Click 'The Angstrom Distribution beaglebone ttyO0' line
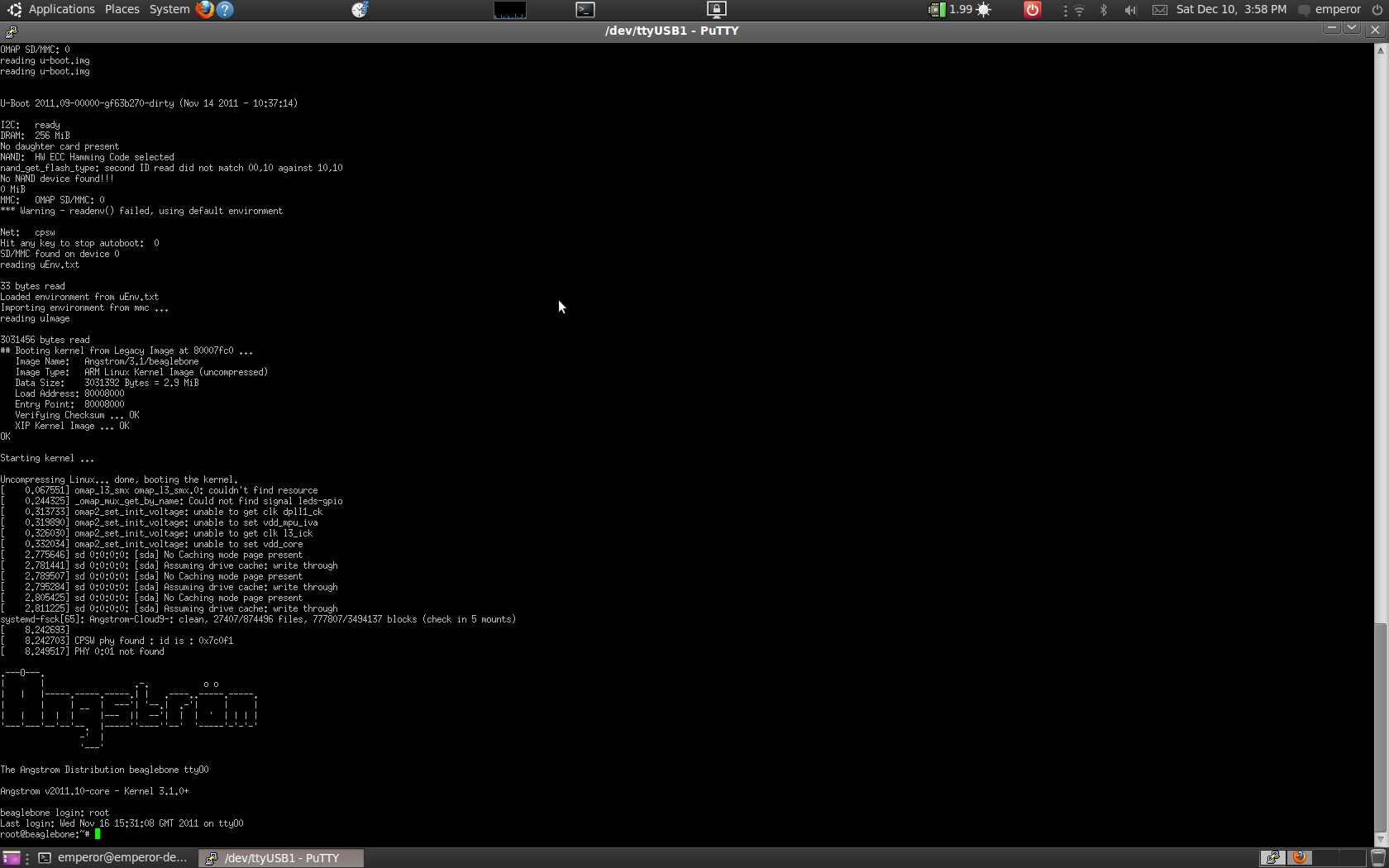The height and width of the screenshot is (868, 1389). 104,770
